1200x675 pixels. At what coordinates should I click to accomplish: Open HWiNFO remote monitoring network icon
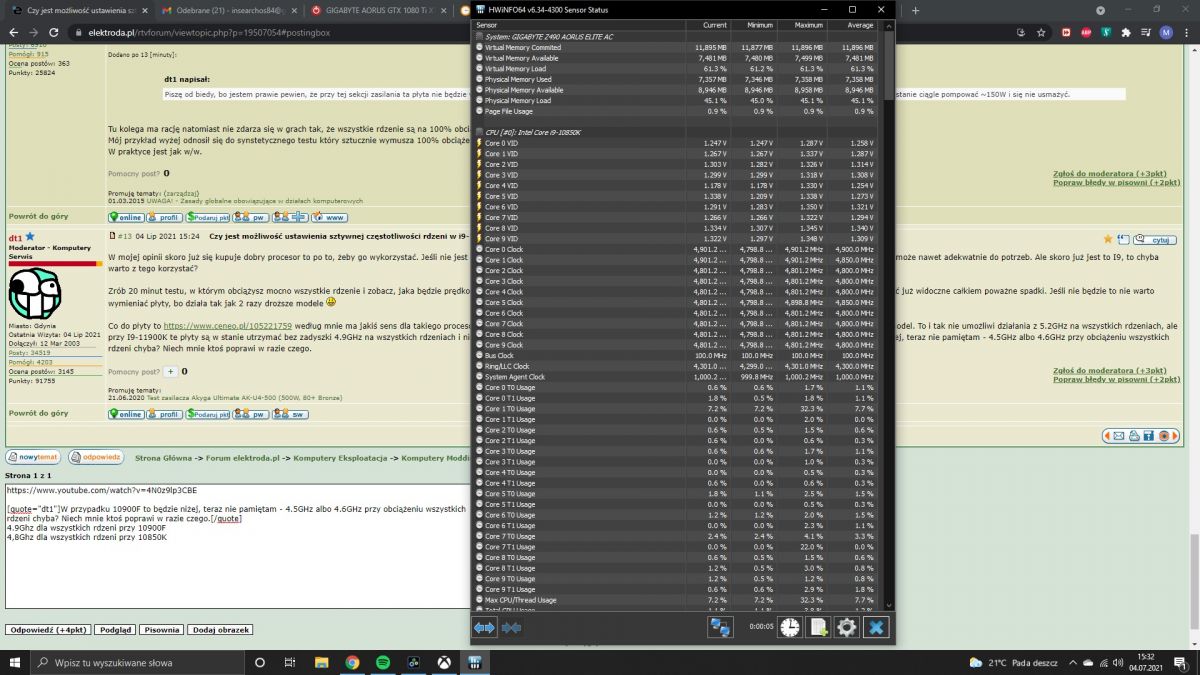pos(720,627)
